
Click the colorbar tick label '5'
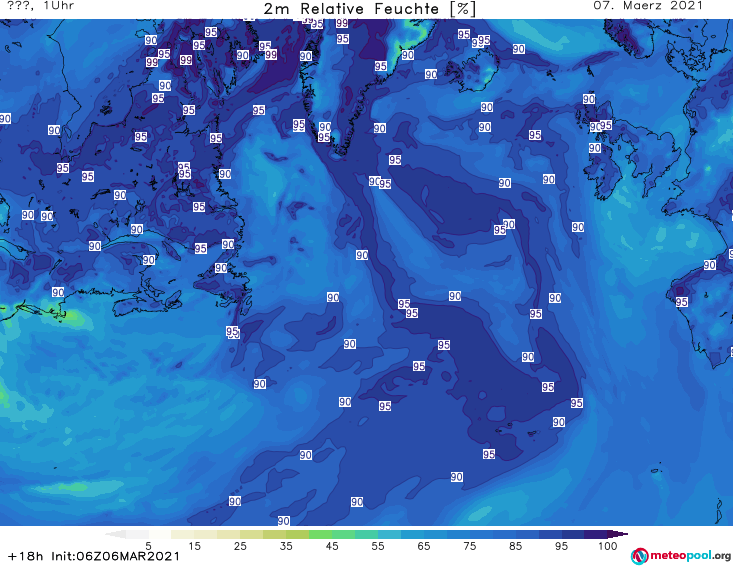[148, 546]
